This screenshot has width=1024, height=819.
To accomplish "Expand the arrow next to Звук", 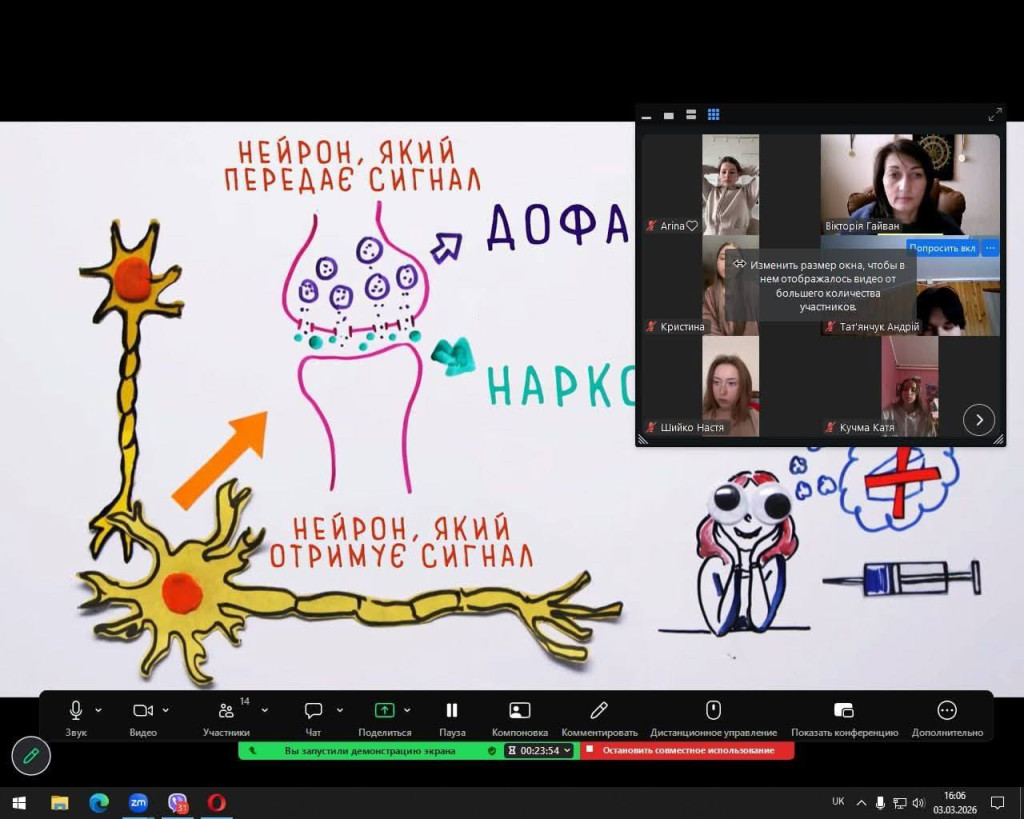I will click(x=98, y=710).
